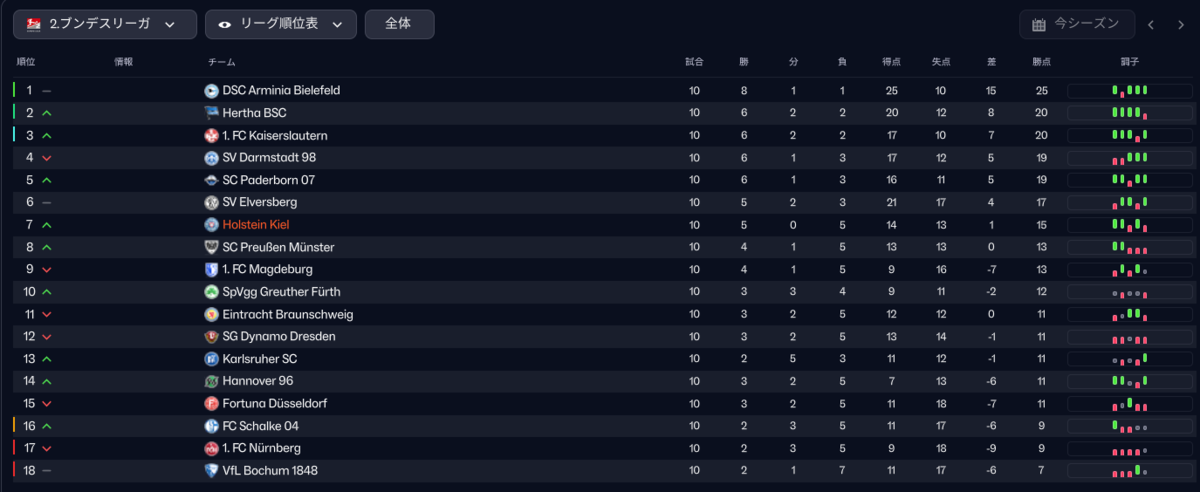Open the 今シーズン season selector
This screenshot has width=1200, height=492.
click(1078, 24)
